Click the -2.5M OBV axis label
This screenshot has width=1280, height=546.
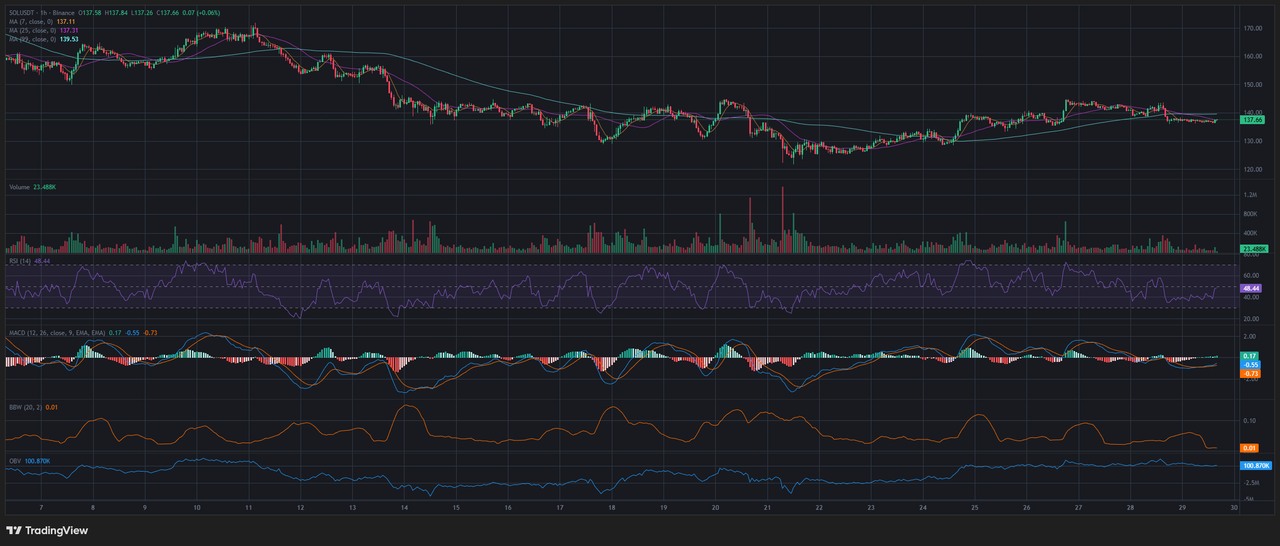coord(1251,481)
